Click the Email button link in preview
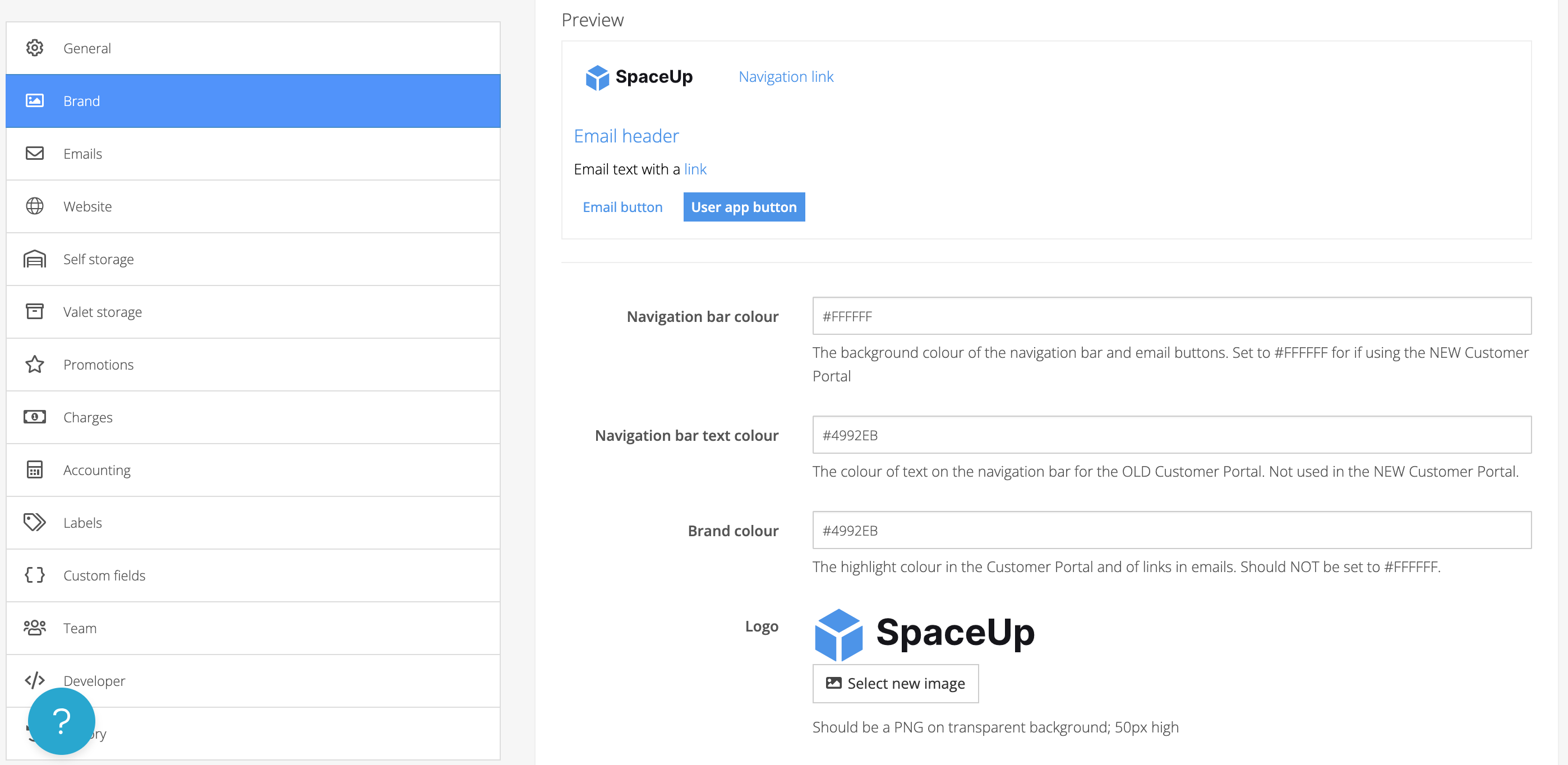The width and height of the screenshot is (1568, 765). (622, 207)
